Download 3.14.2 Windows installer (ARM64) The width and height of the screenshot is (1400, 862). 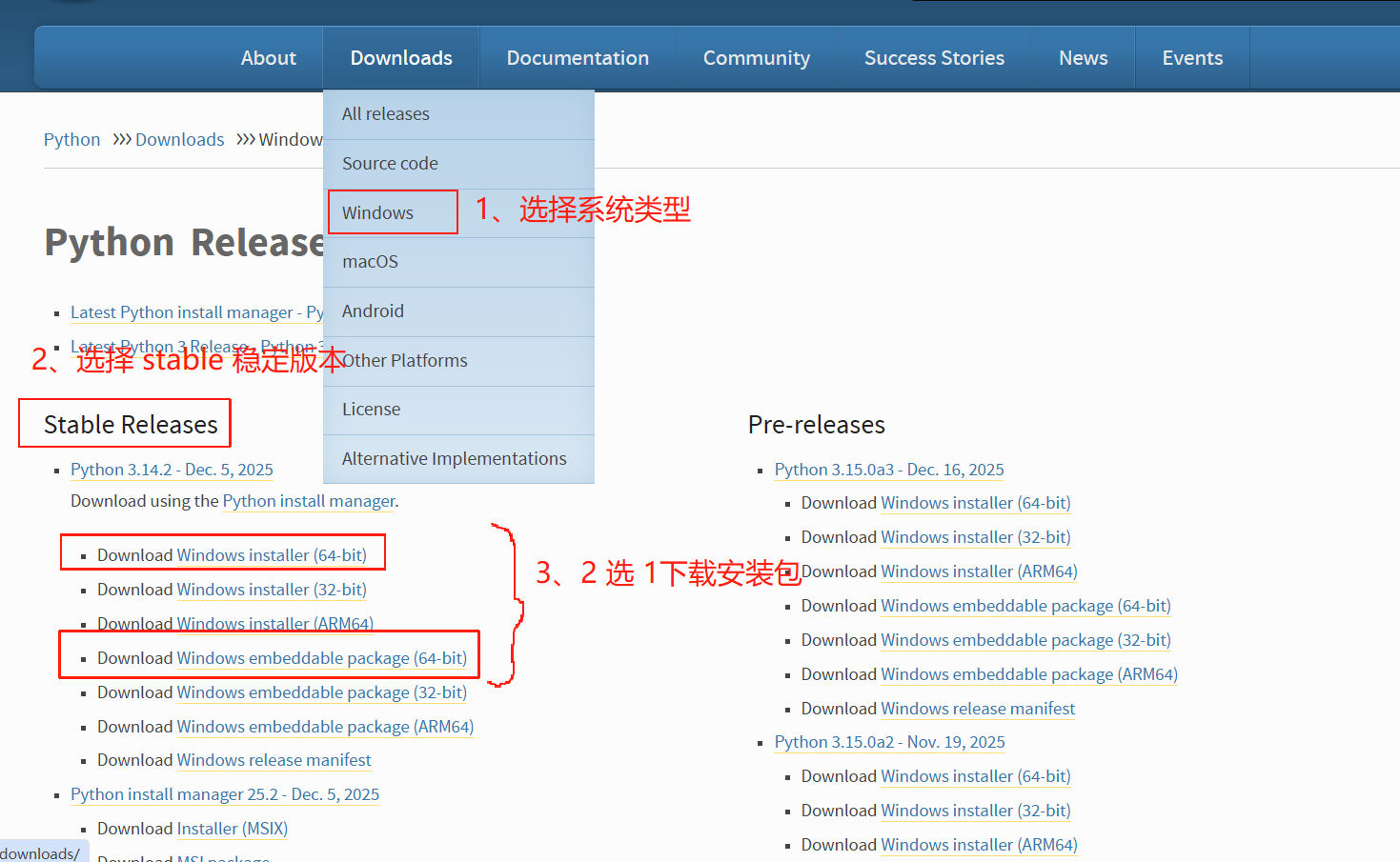275,624
